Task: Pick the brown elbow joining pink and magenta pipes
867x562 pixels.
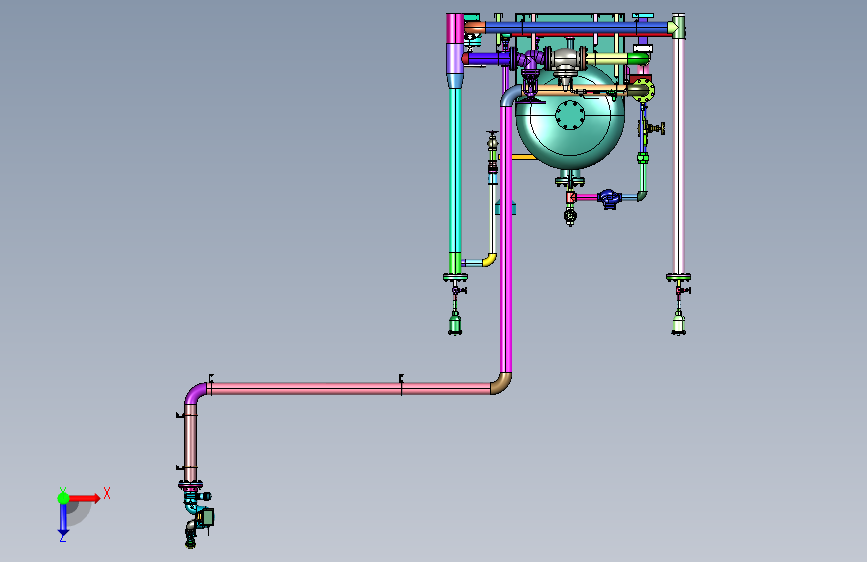Action: [x=501, y=383]
